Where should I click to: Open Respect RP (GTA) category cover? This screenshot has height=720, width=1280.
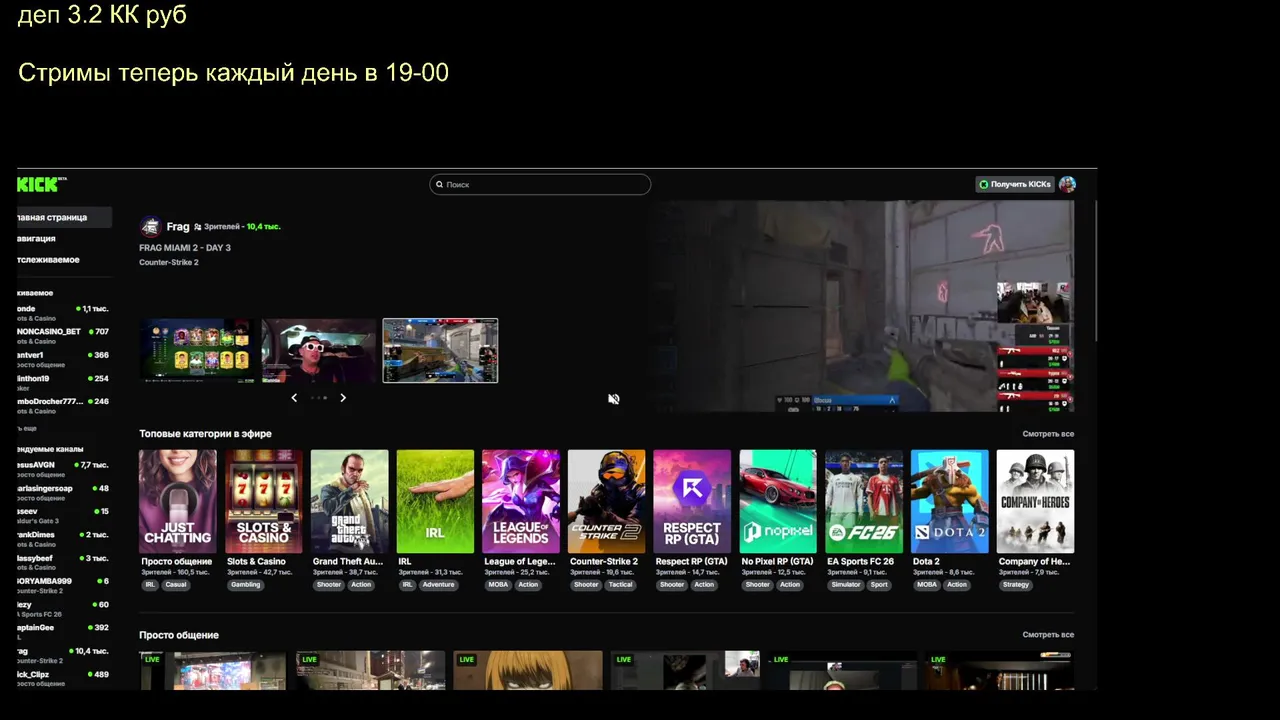(x=692, y=501)
